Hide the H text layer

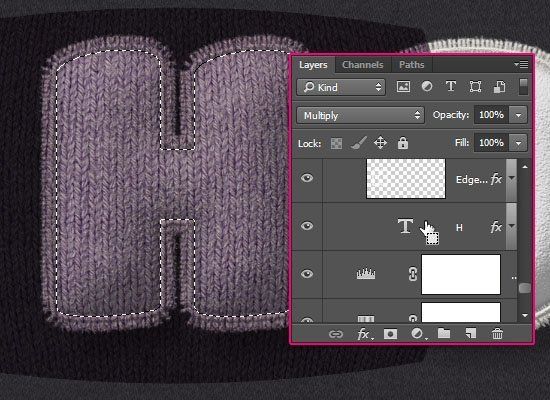(307, 226)
